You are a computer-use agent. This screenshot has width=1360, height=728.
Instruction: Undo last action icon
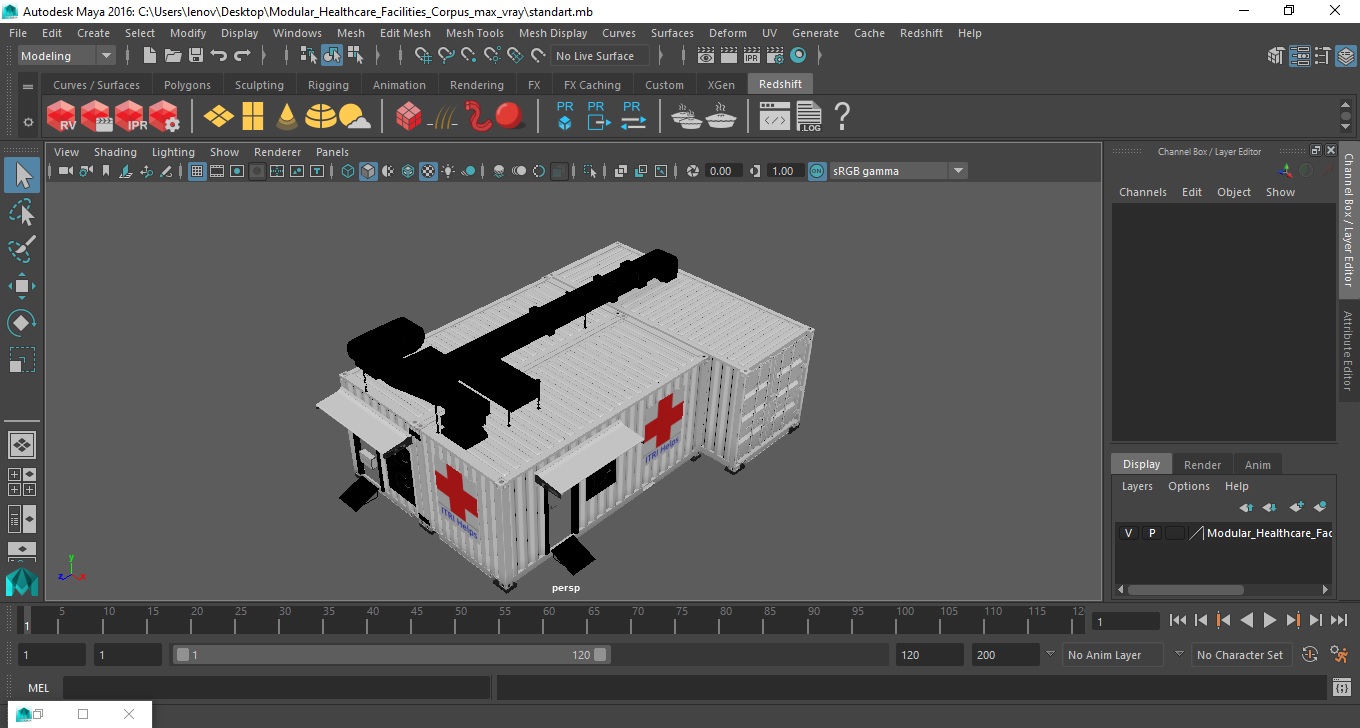pyautogui.click(x=219, y=56)
